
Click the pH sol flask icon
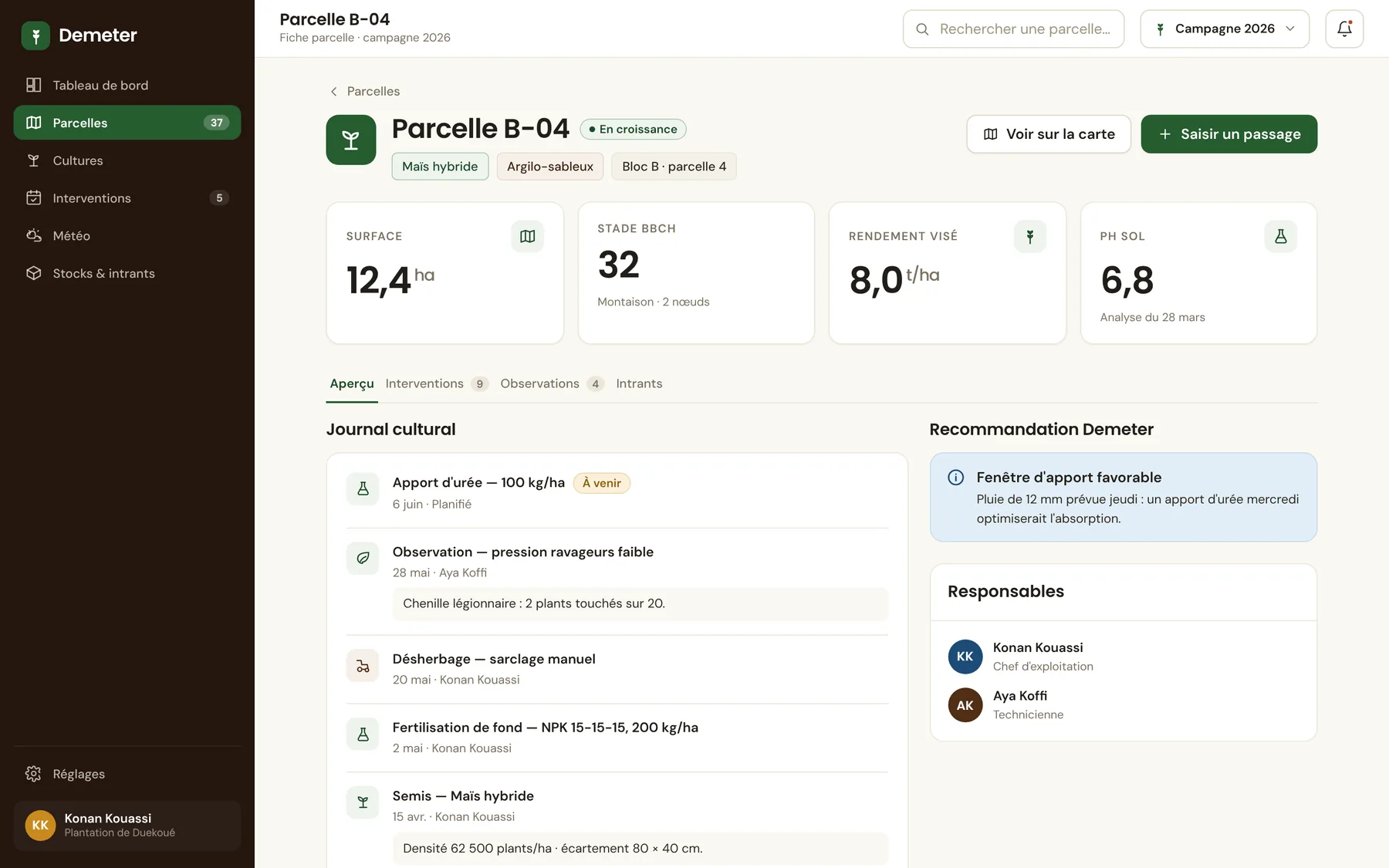point(1281,236)
